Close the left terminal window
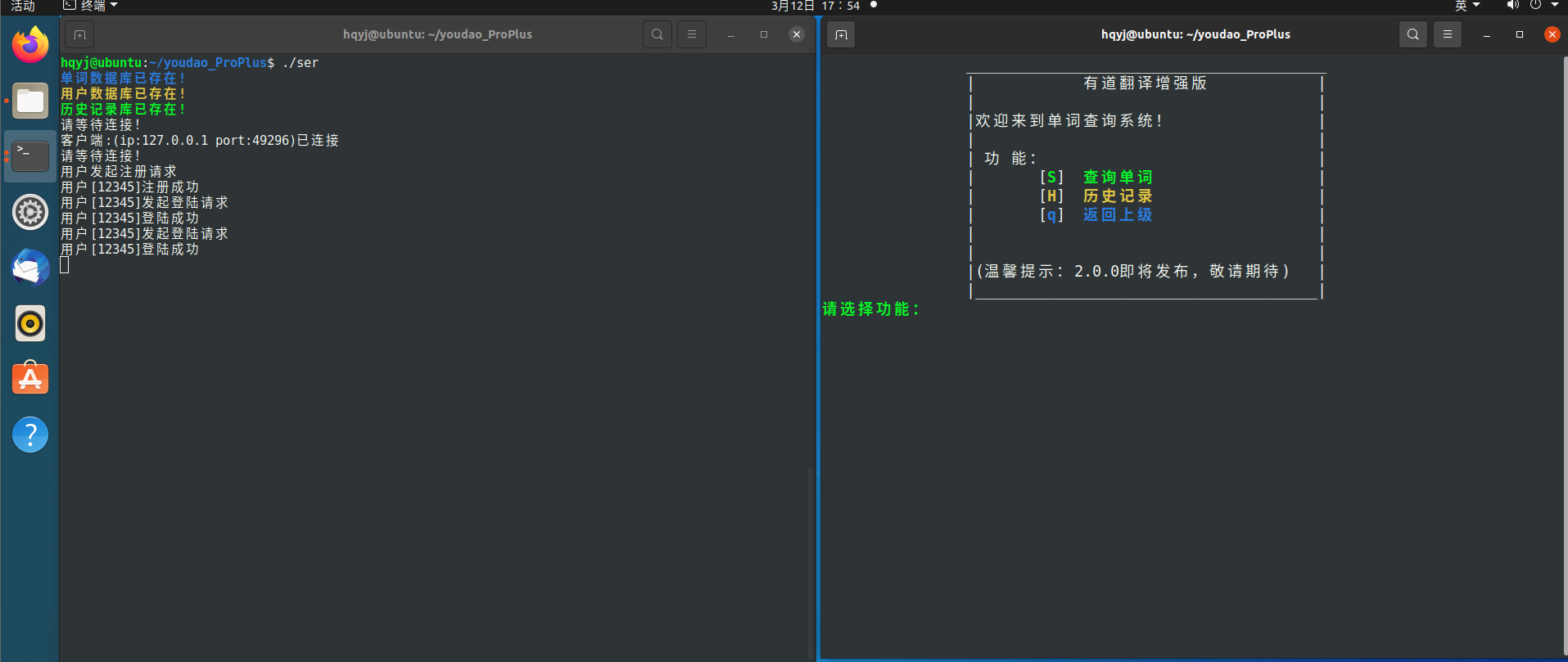 [x=797, y=34]
